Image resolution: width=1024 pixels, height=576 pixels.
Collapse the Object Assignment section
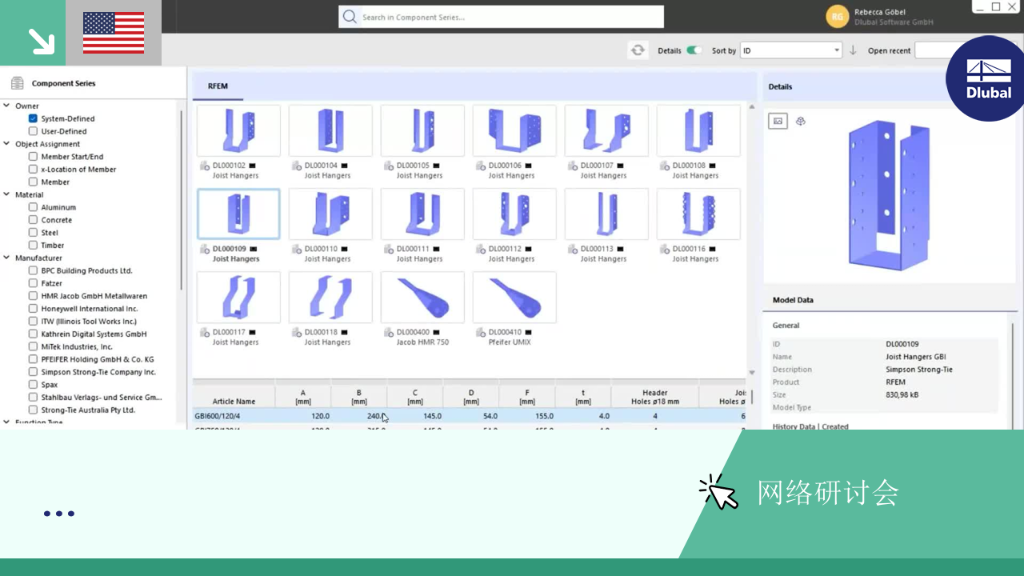(x=7, y=144)
